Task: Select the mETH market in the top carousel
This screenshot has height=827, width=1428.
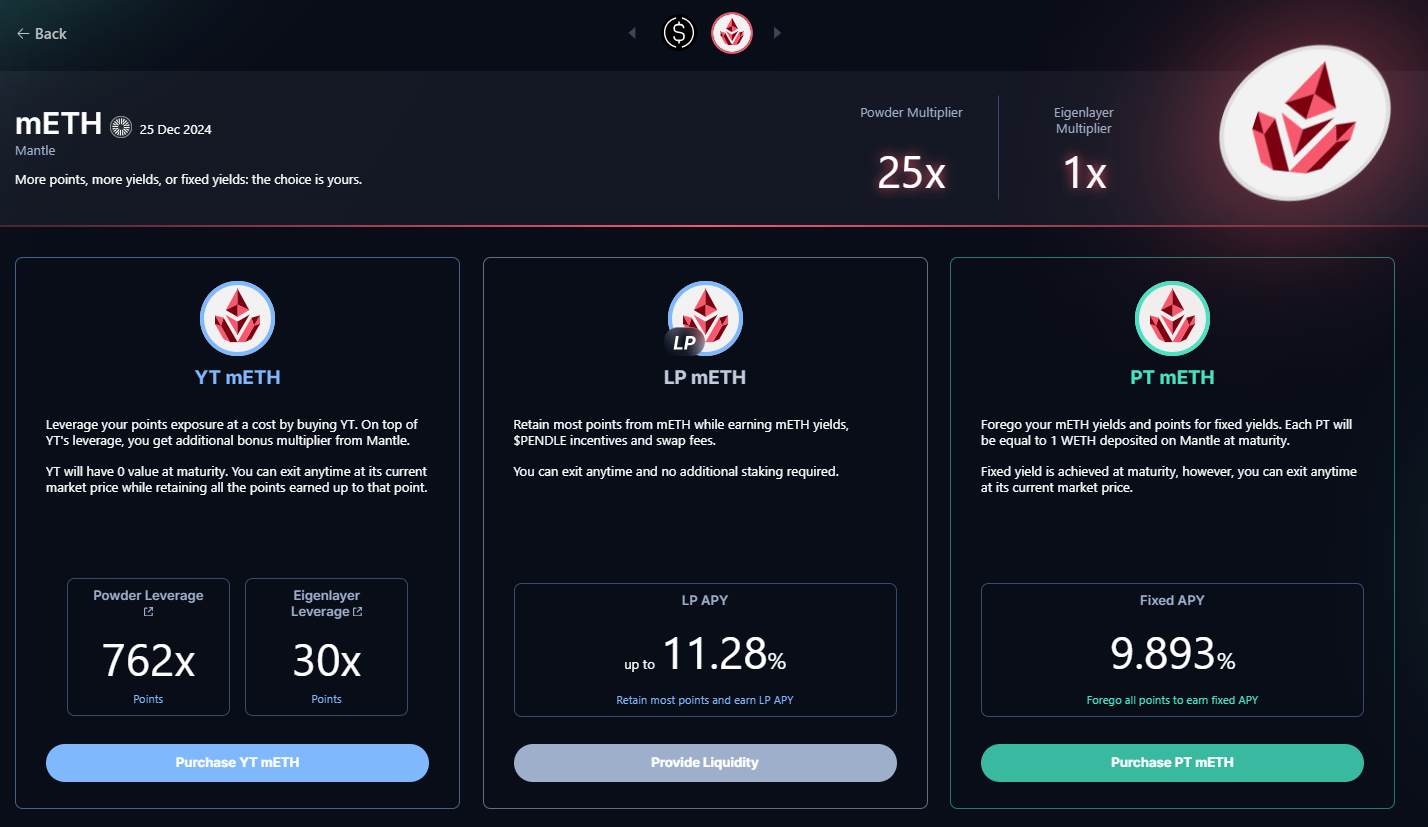Action: pyautogui.click(x=731, y=32)
